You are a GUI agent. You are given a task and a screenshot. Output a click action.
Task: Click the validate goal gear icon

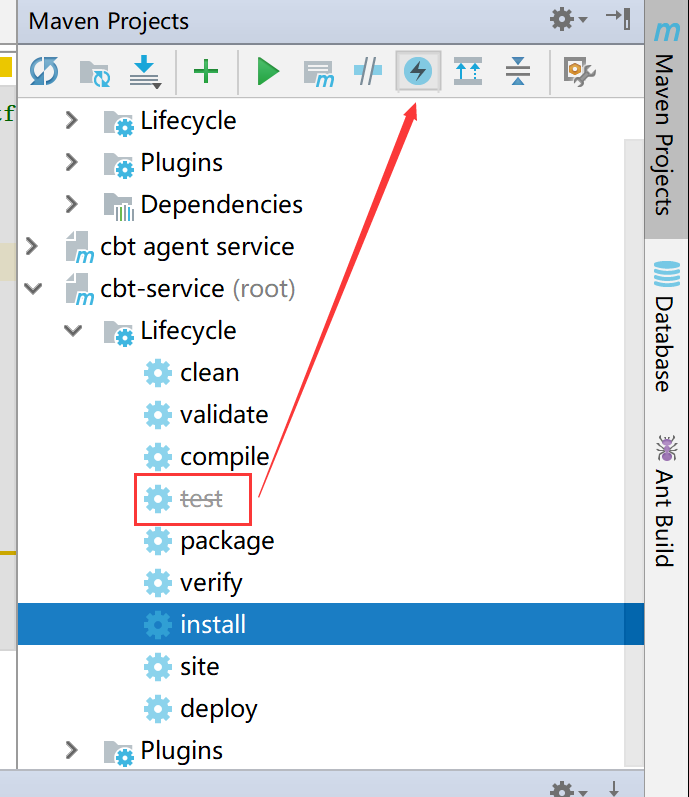click(158, 415)
